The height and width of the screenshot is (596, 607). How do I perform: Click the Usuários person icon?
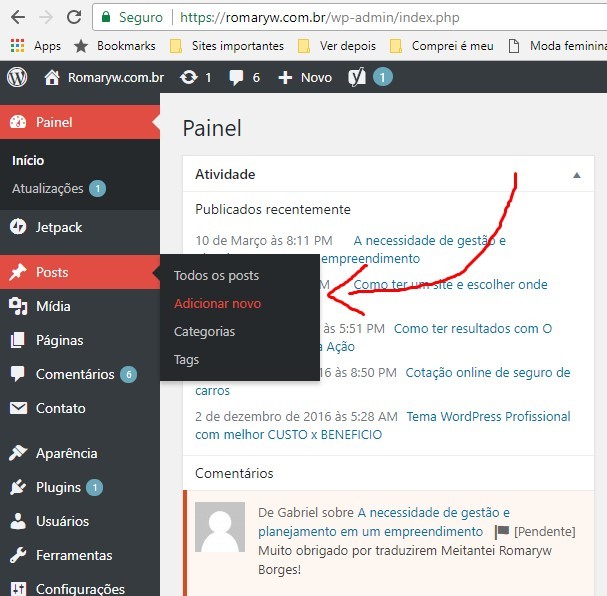[x=18, y=521]
